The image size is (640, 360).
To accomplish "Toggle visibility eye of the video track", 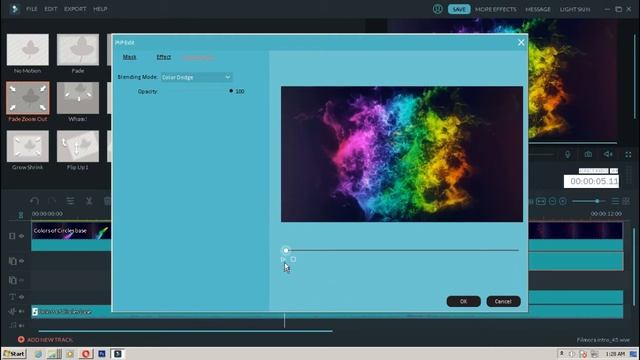I will coord(22,236).
